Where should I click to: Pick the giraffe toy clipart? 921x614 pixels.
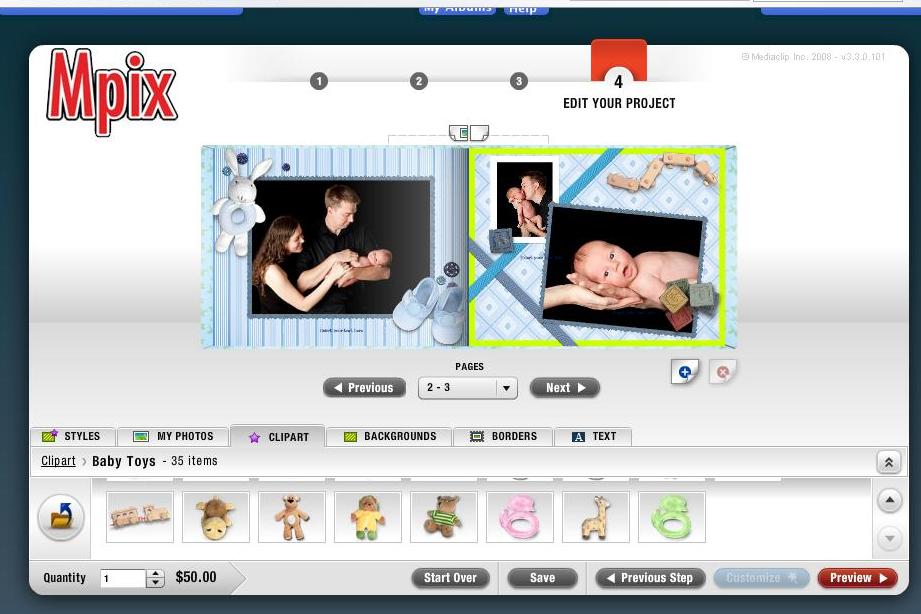pos(596,517)
